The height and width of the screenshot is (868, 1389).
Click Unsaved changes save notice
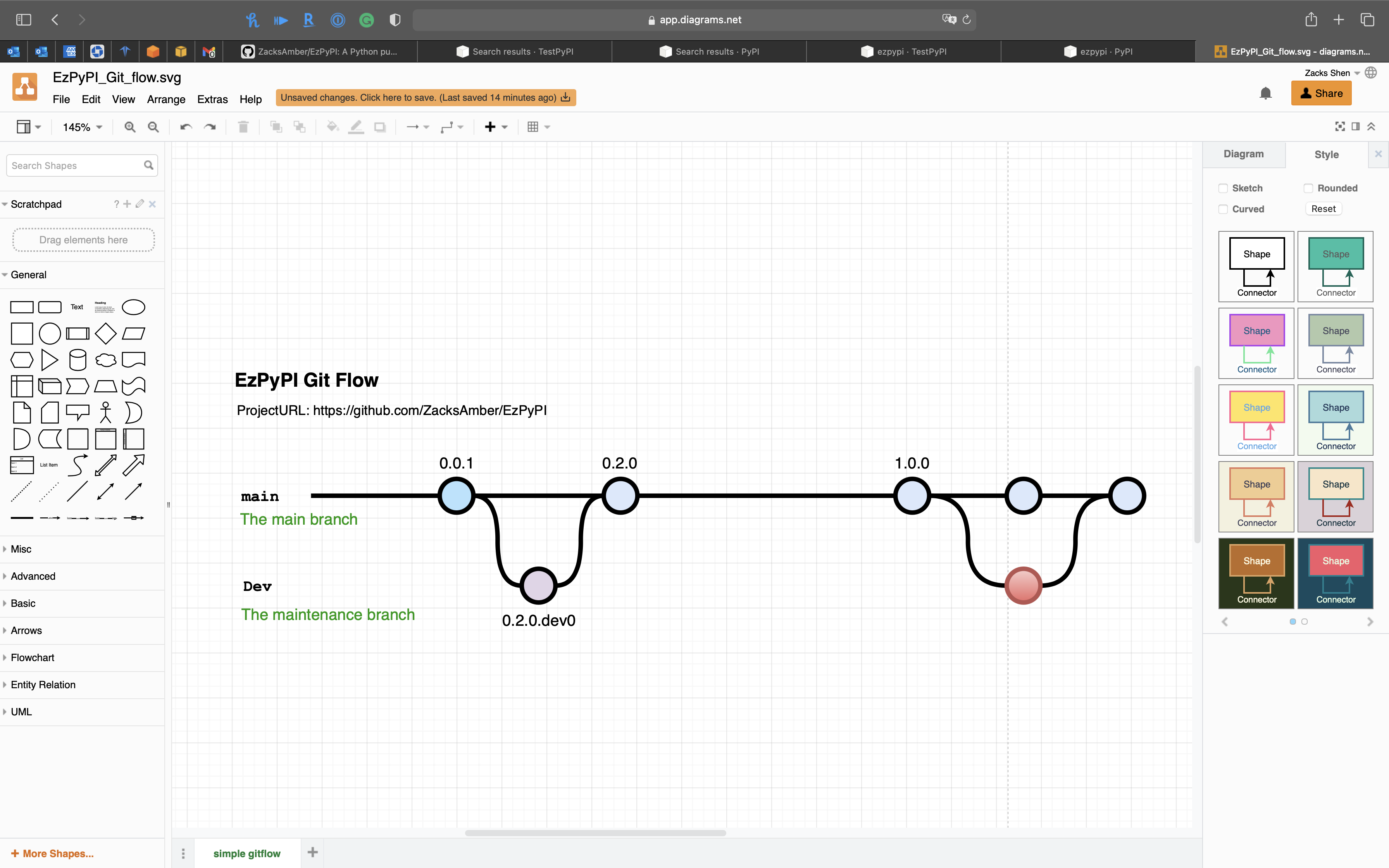point(425,98)
